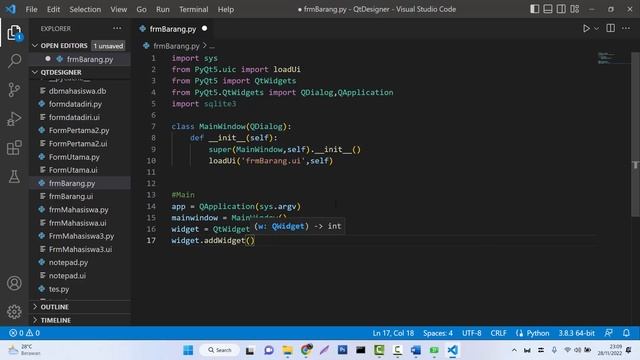This screenshot has height=360, width=640.
Task: Open the Run and Debug view
Action: pos(14,119)
